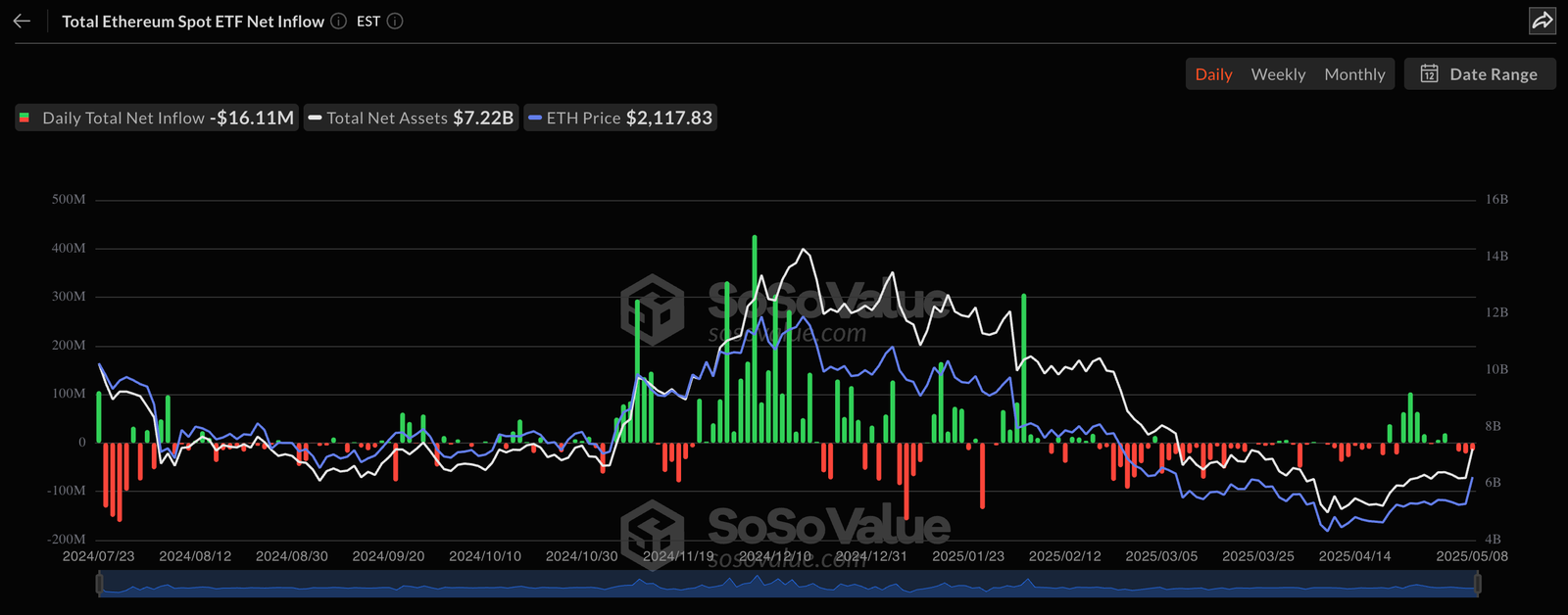The image size is (1568, 615).
Task: Click the 2024/08/12 axis date
Action: click(x=195, y=556)
